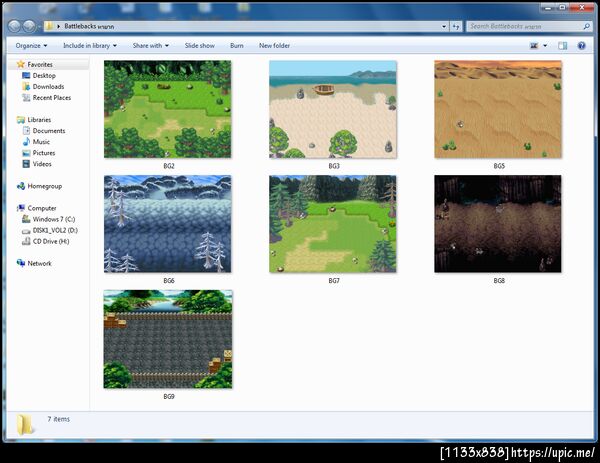Image resolution: width=600 pixels, height=463 pixels.
Task: Select the BG9 stone bridge thumbnail
Action: pyautogui.click(x=168, y=339)
